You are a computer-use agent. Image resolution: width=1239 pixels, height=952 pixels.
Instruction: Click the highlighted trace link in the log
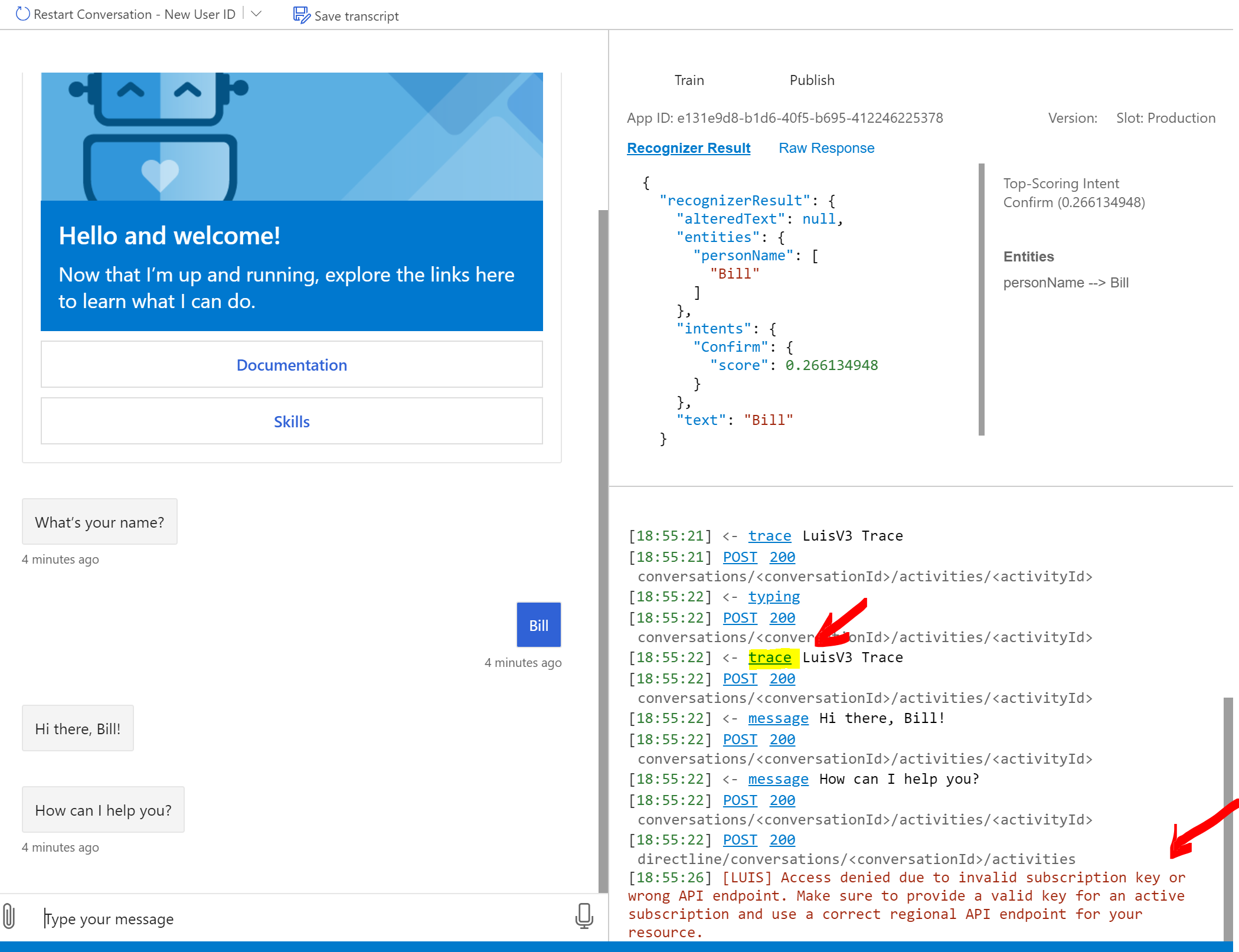(x=770, y=657)
